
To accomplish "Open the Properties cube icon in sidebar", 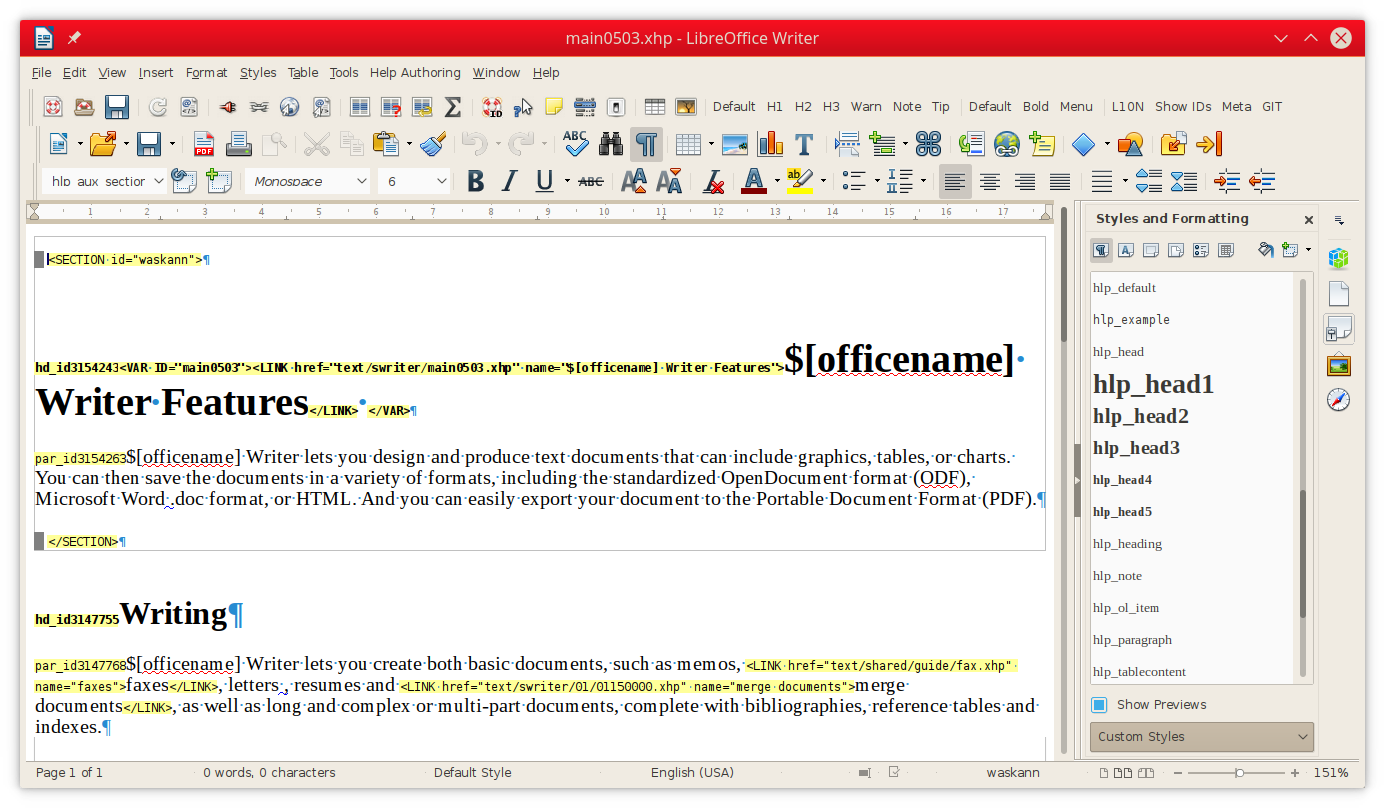I will [x=1339, y=258].
